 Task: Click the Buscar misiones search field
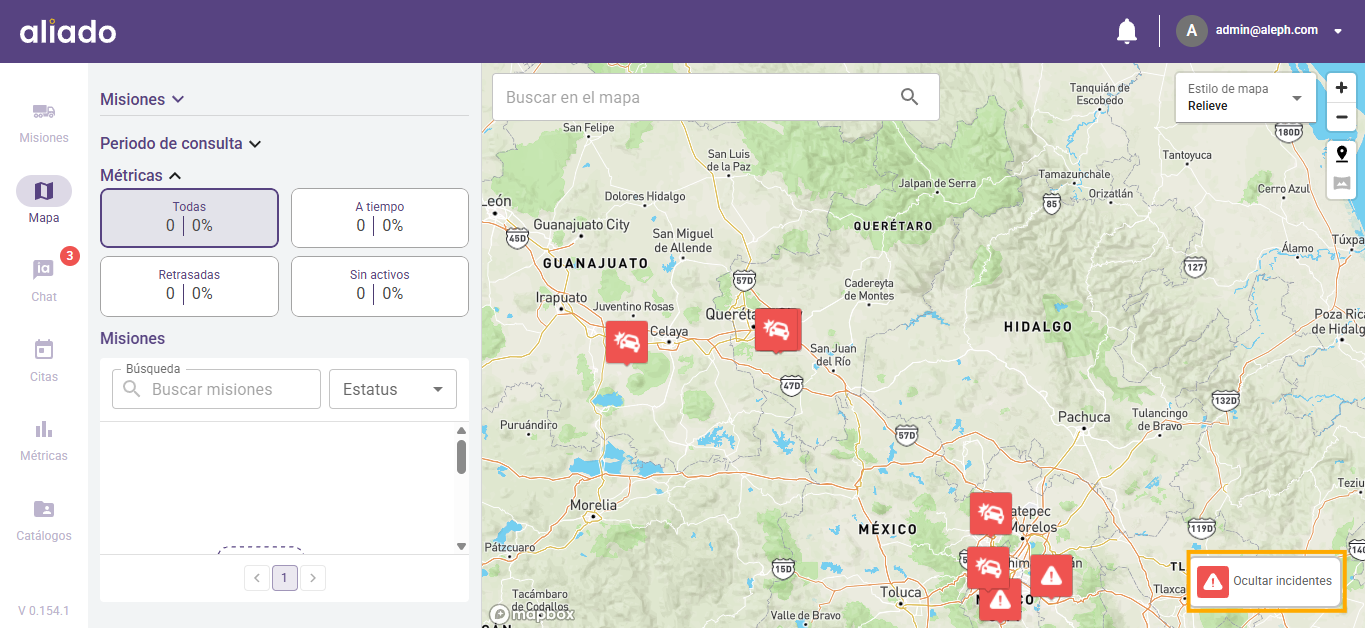(230, 389)
